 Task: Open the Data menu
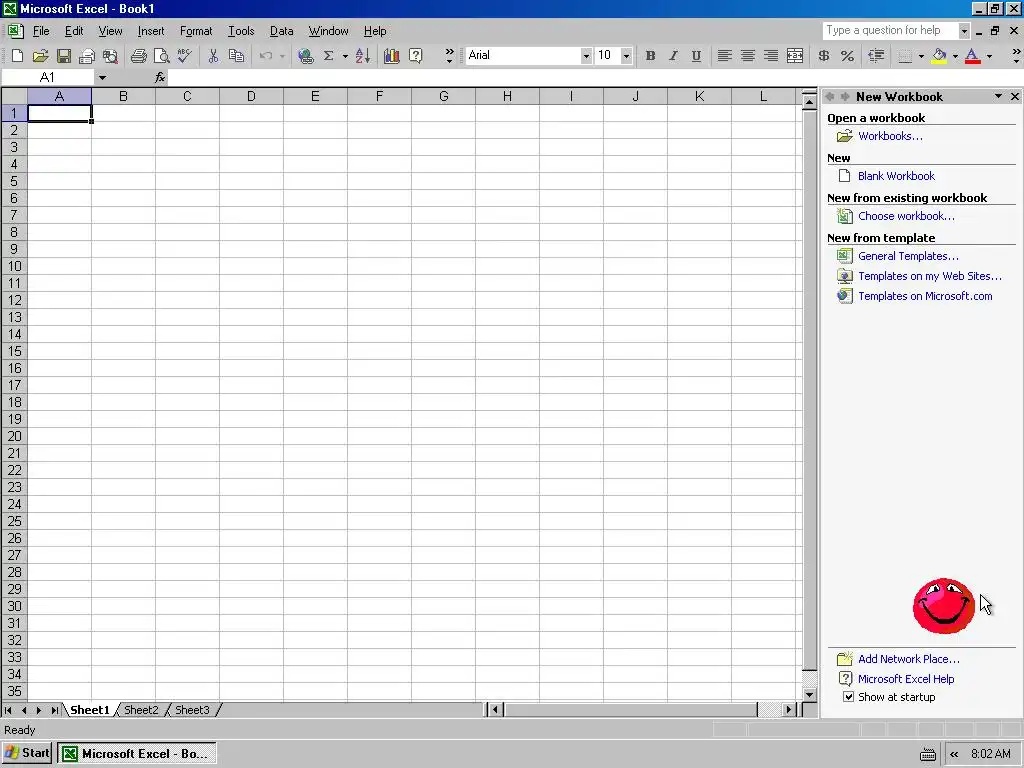click(x=281, y=31)
